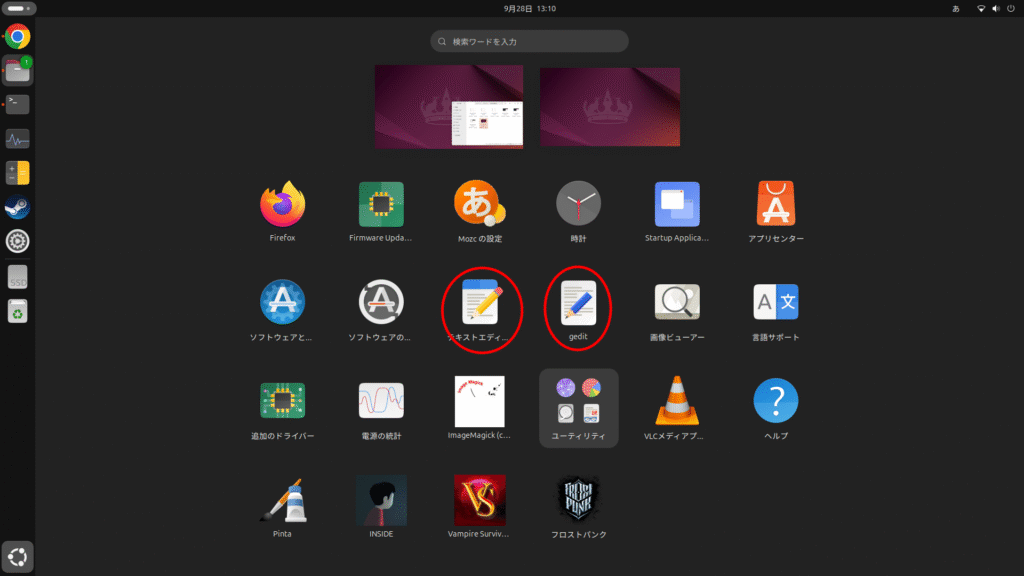Viewport: 1024px width, 576px height.
Task: Click the search field 検索ワードを入力
Action: point(529,41)
